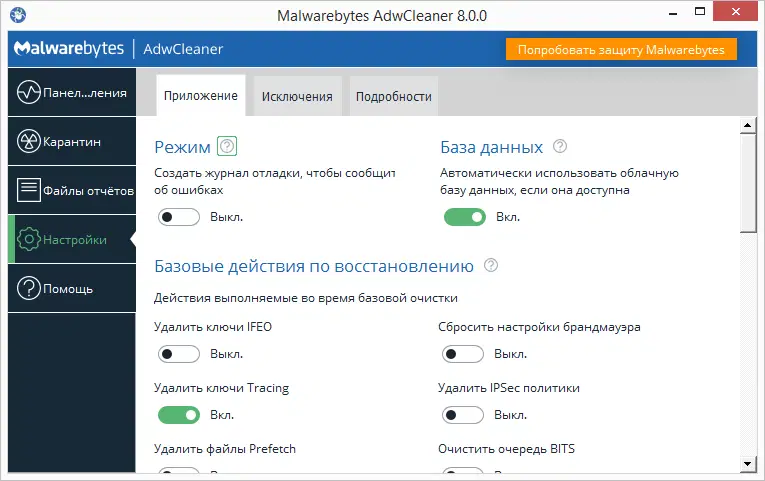Disable the cloud database switch
The height and width of the screenshot is (481, 765).
tap(464, 217)
